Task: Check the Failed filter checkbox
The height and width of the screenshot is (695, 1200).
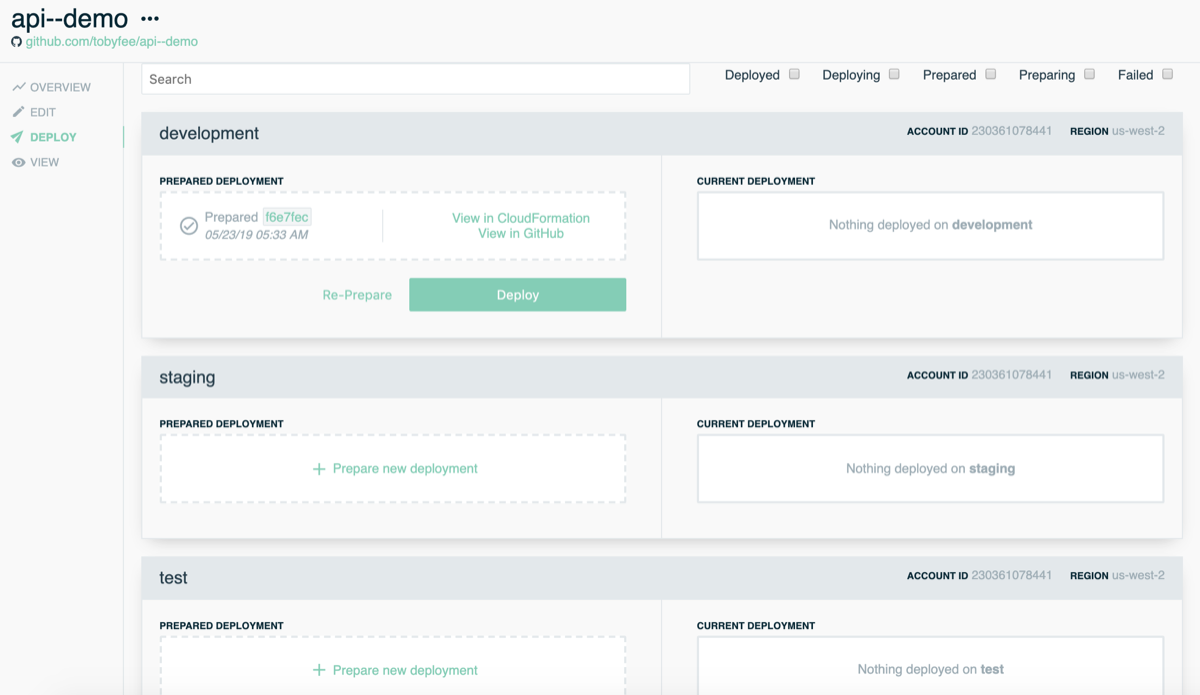Action: (x=1167, y=74)
